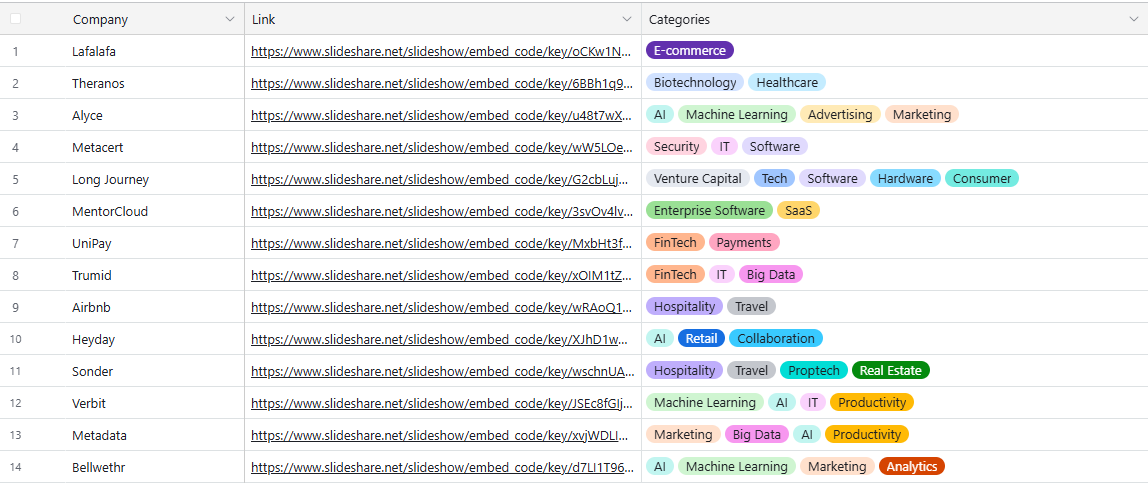Screen dimensions: 1148x483
Task: Click the Venture Capital tag
Action: point(697,179)
